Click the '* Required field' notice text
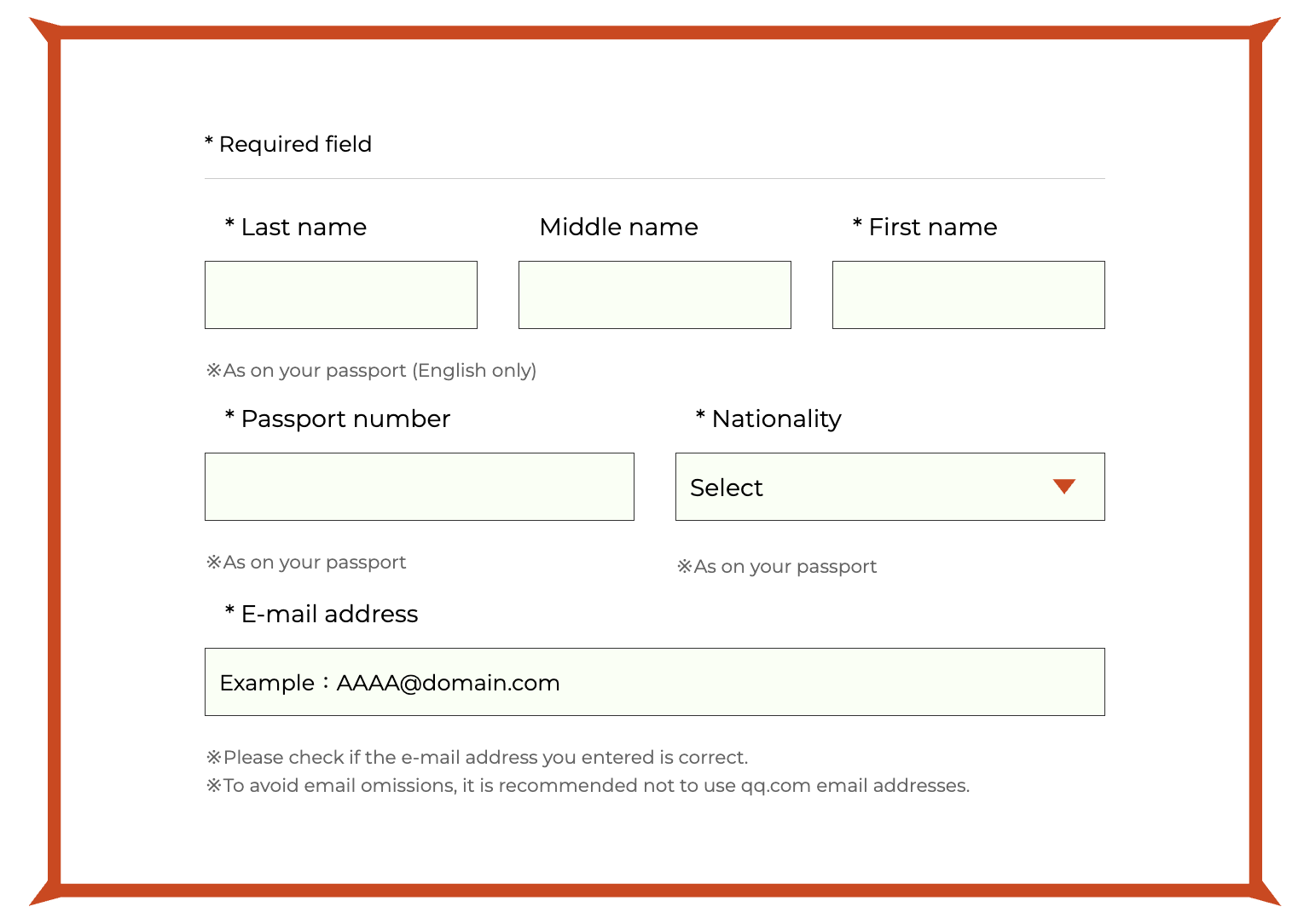1298x924 pixels. (x=288, y=144)
